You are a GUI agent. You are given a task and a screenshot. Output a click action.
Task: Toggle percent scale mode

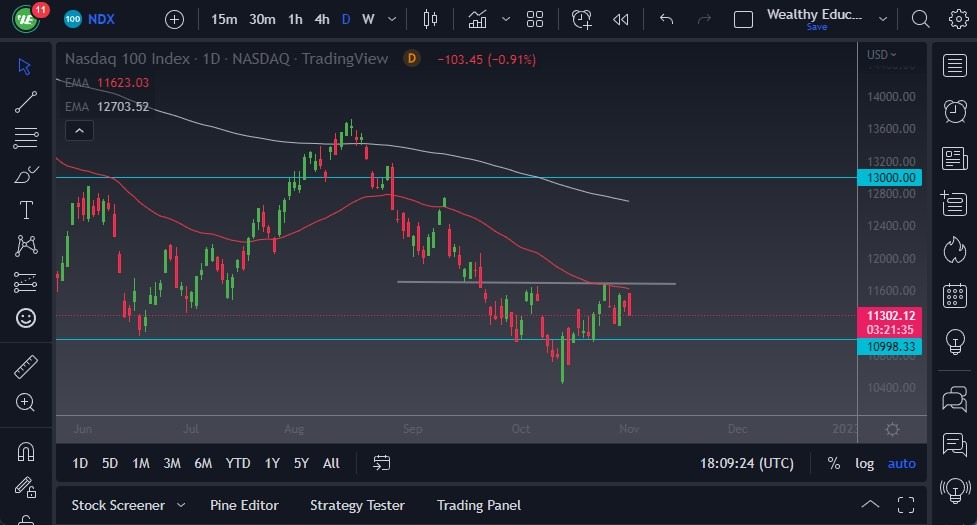(834, 463)
